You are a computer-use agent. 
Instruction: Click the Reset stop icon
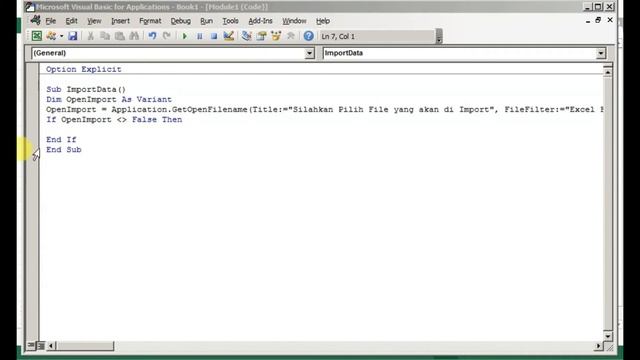pyautogui.click(x=214, y=36)
